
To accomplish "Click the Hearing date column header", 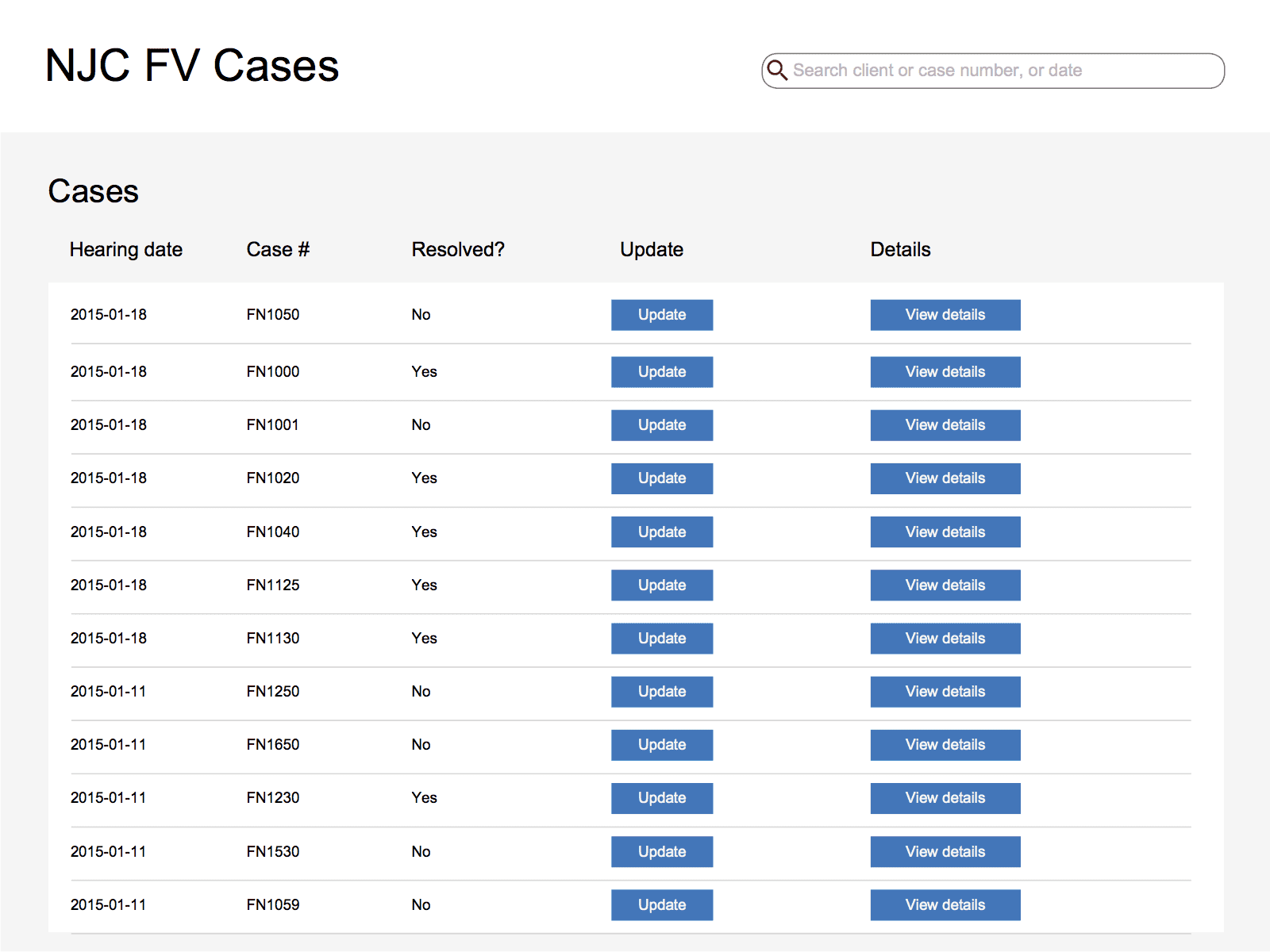I will click(126, 250).
